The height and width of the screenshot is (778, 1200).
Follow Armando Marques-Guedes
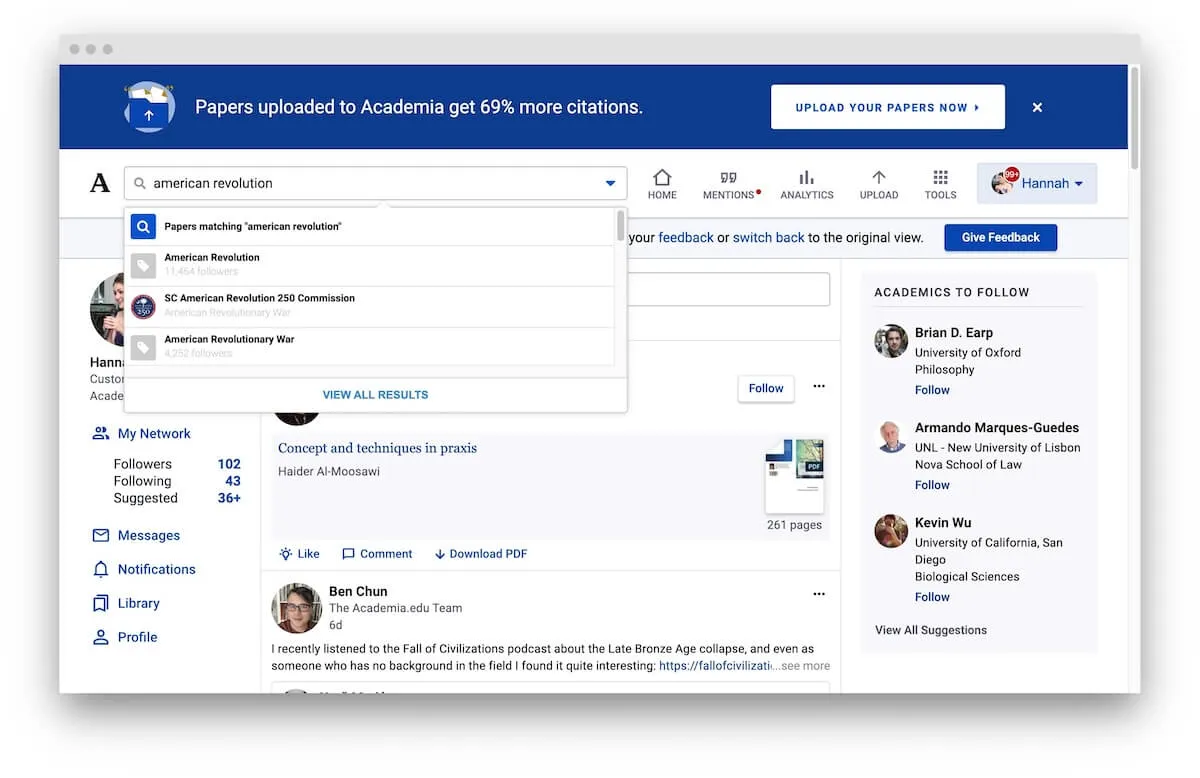click(932, 485)
